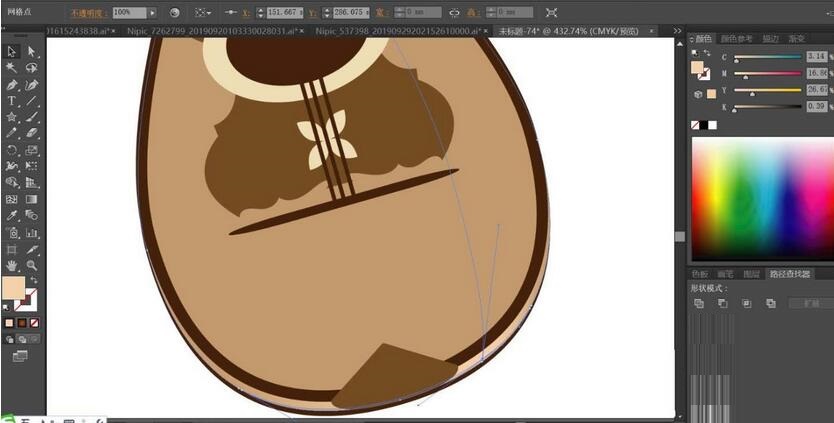The image size is (834, 423).
Task: Select the Magic Wand tool
Action: [x=12, y=68]
